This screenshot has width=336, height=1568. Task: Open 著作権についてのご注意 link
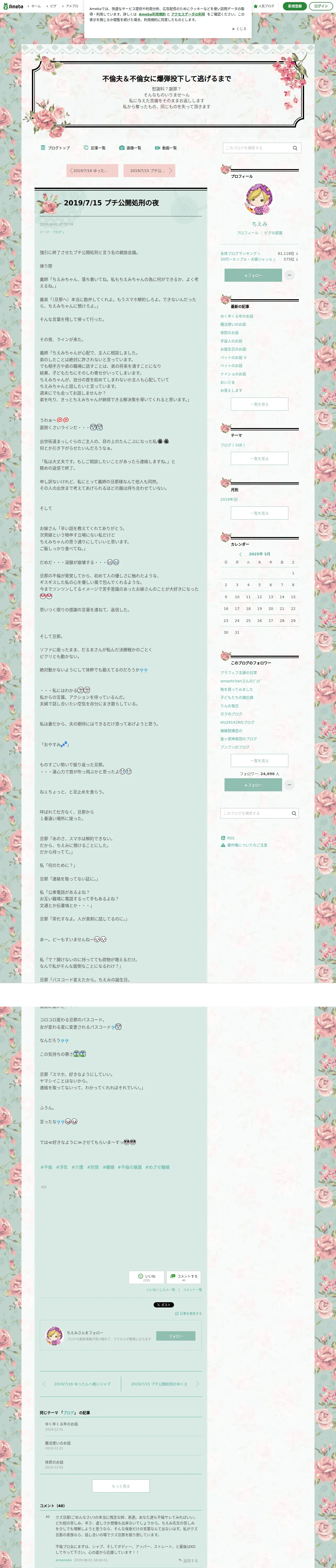(x=244, y=845)
